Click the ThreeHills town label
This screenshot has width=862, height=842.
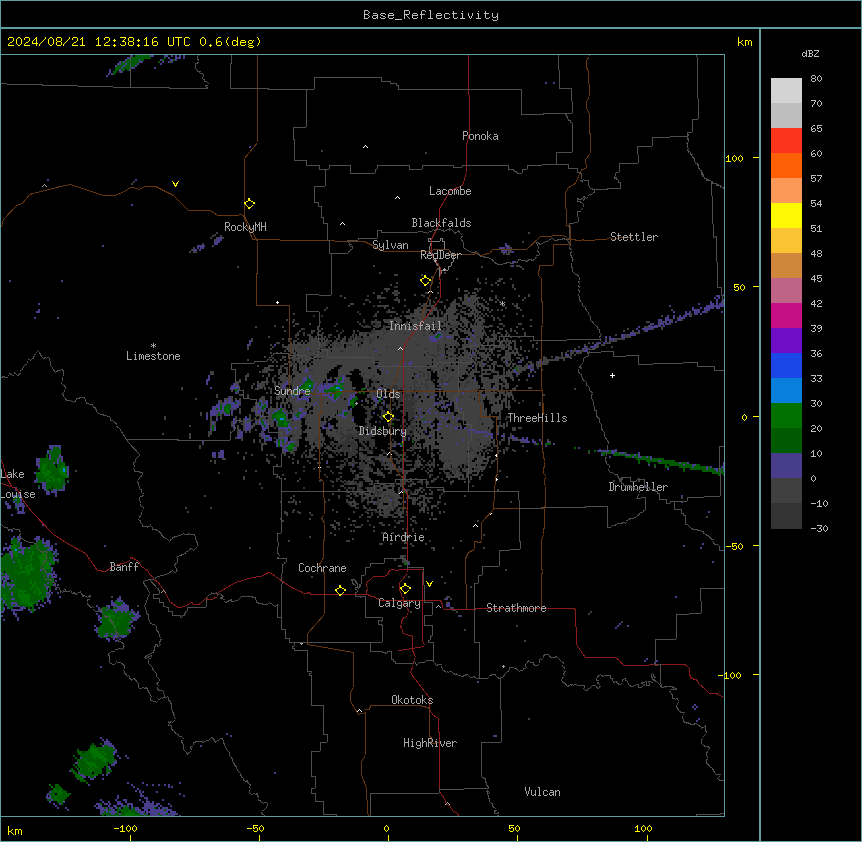pos(537,418)
